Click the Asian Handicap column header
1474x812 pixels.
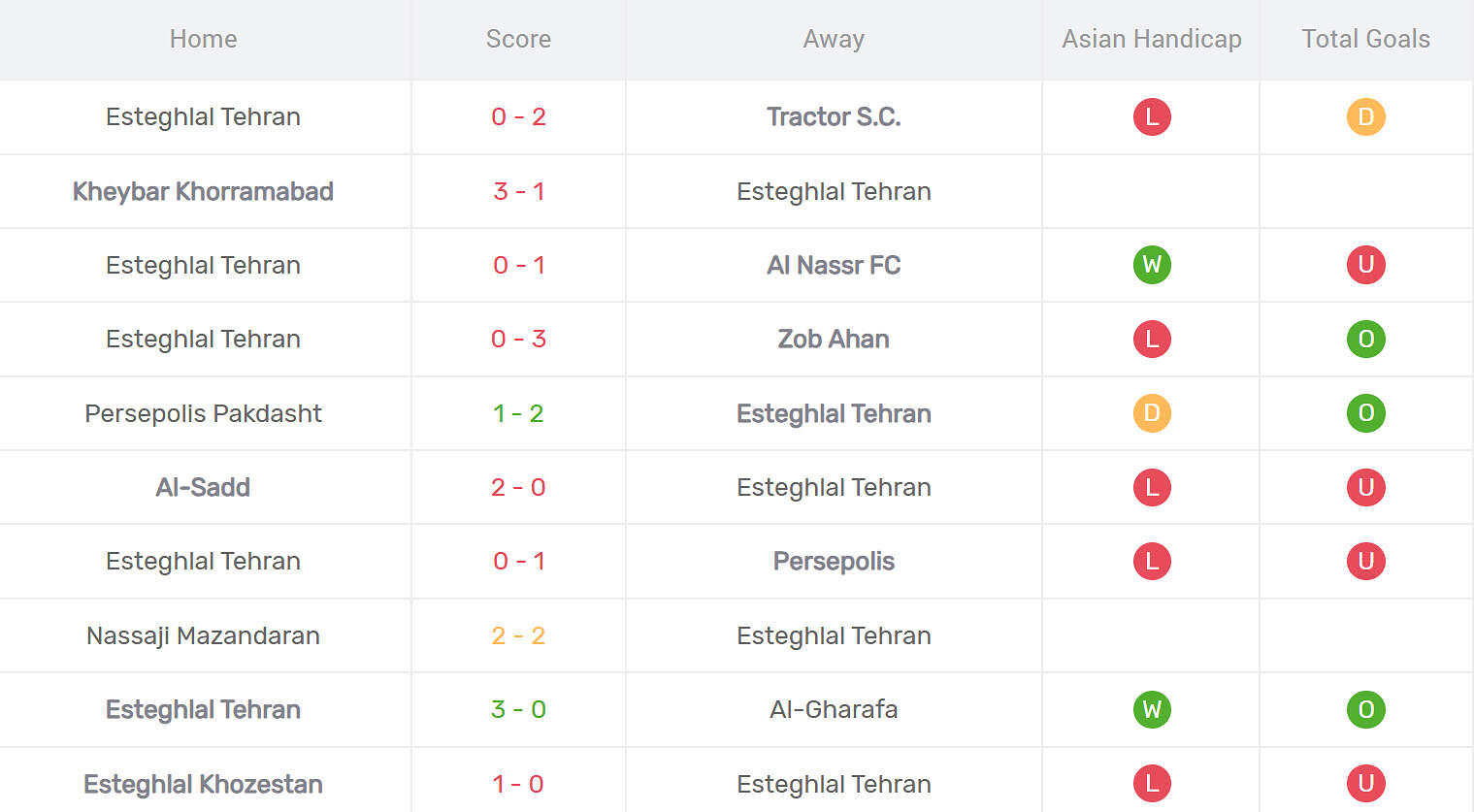(x=1152, y=39)
